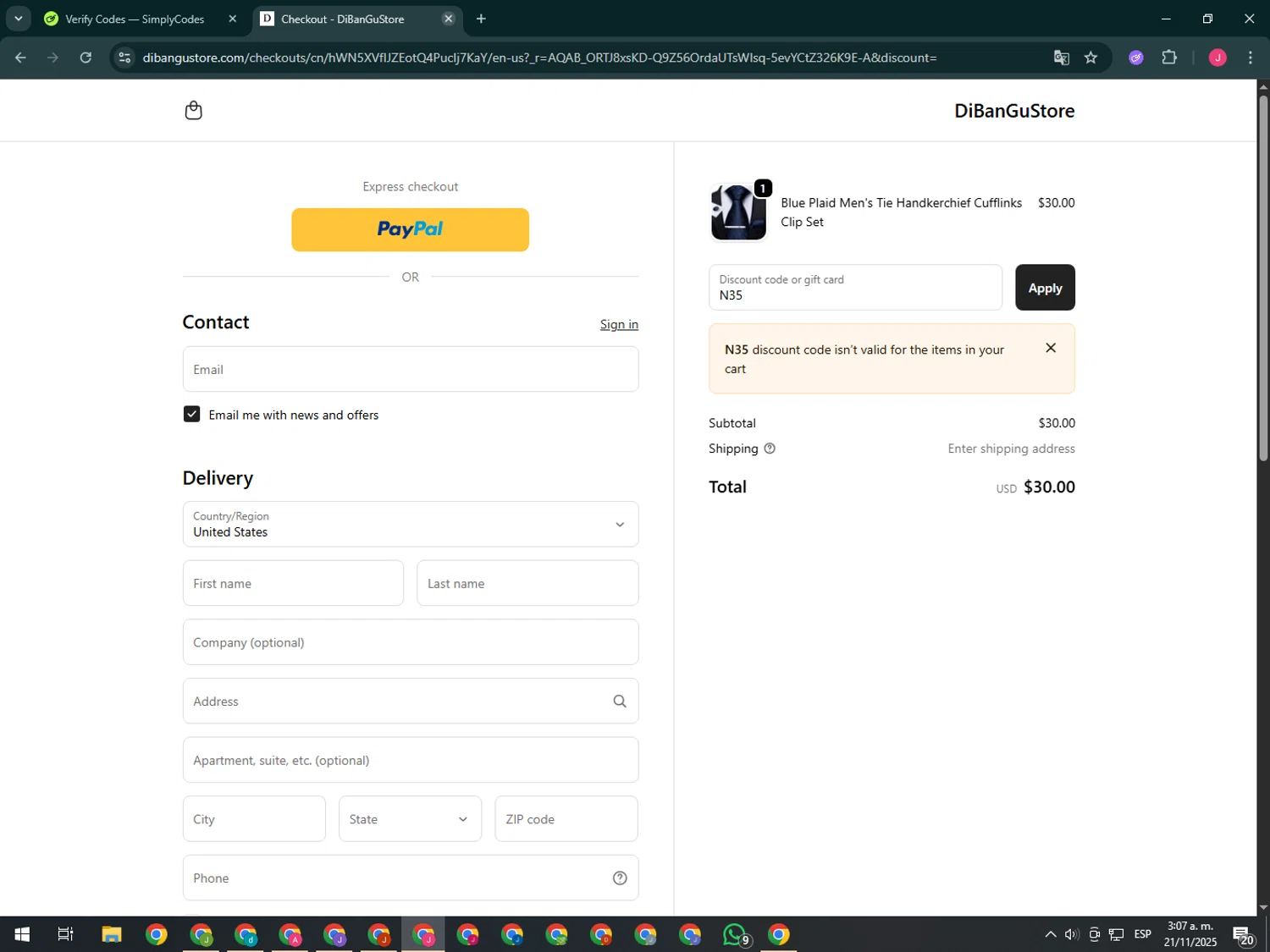Click the browser back arrow
This screenshot has width=1270, height=952.
(x=20, y=58)
